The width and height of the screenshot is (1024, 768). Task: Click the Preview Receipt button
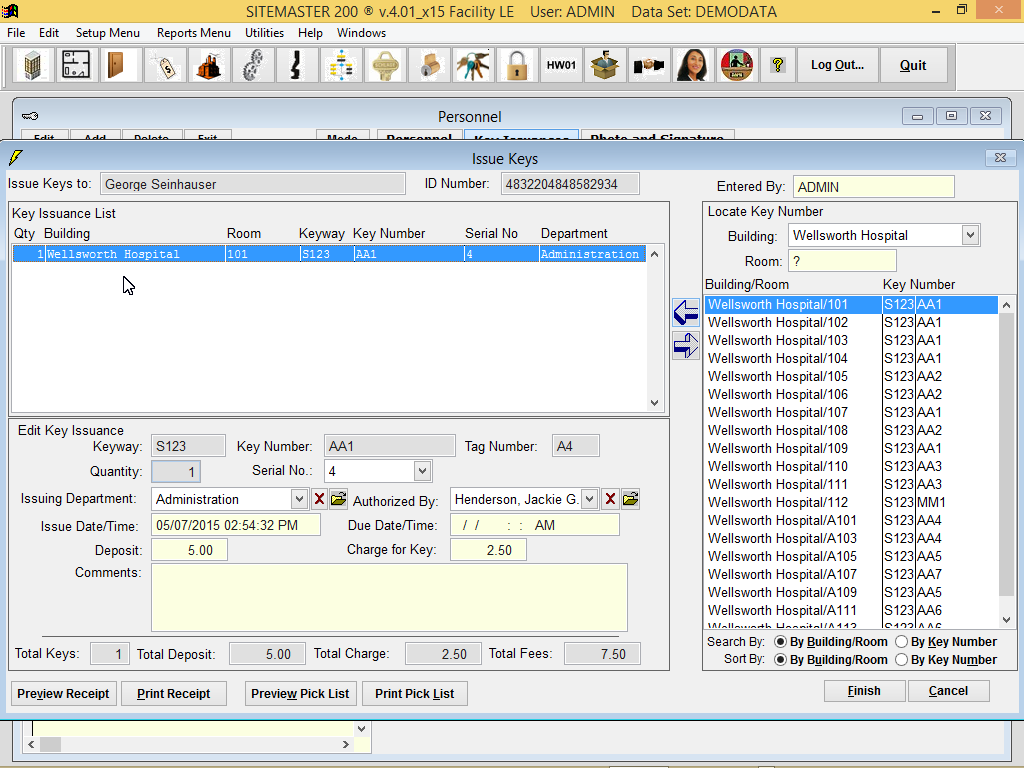(x=63, y=694)
